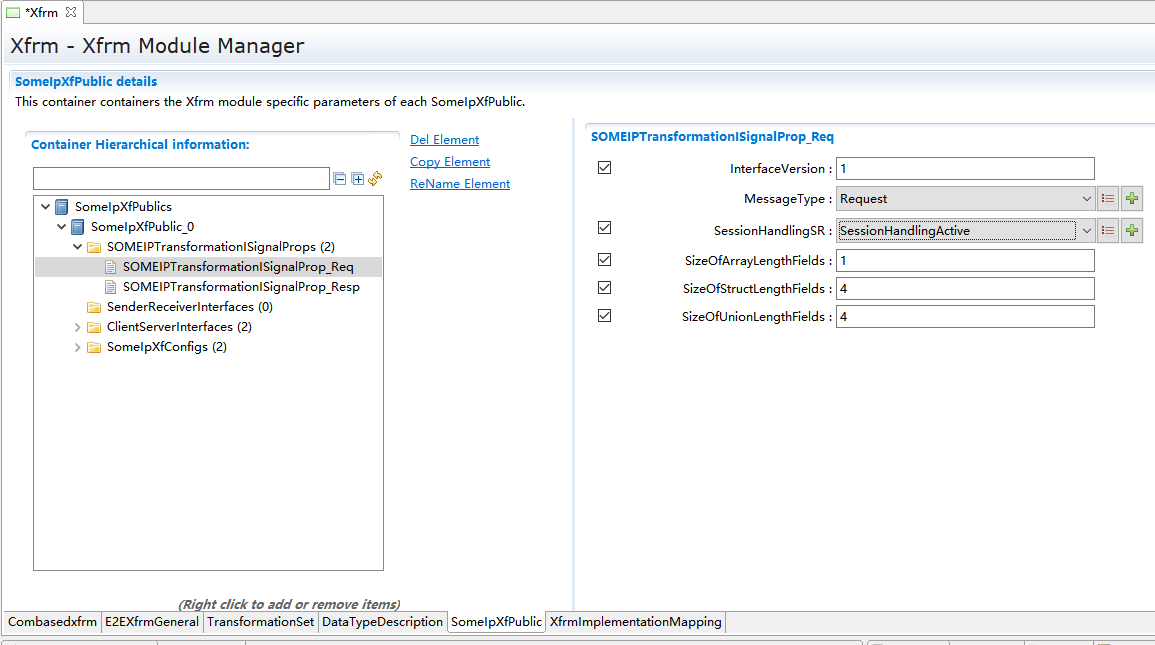Disable the SizeOfUnionLengthFields checkbox

coord(604,316)
